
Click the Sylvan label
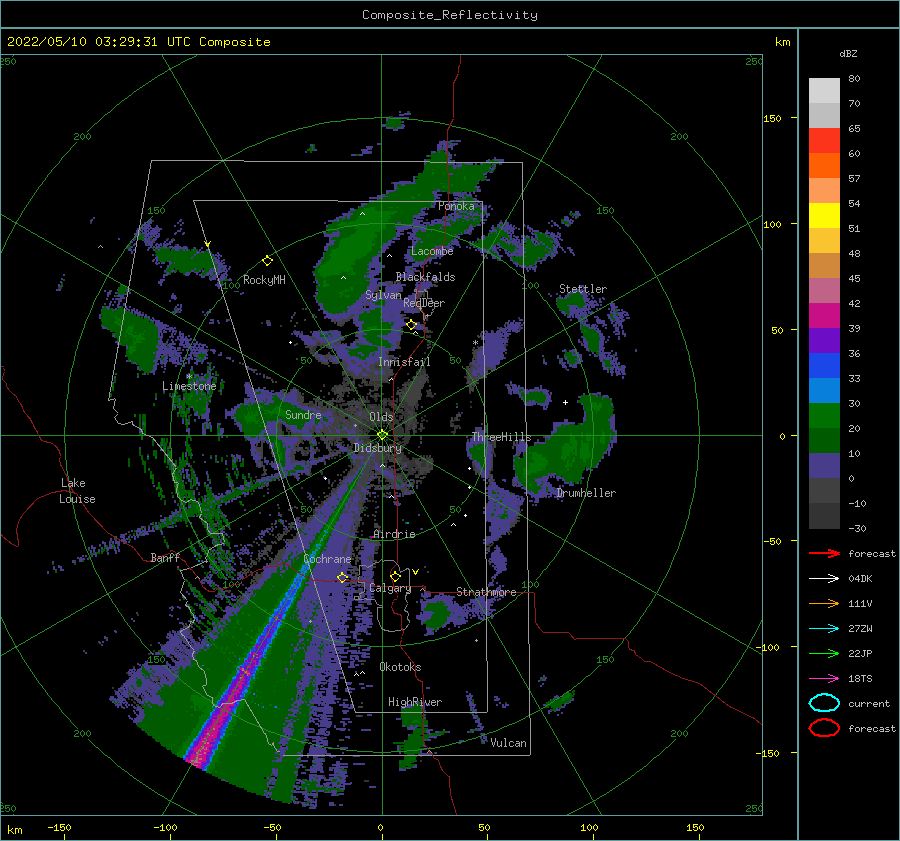click(x=383, y=295)
